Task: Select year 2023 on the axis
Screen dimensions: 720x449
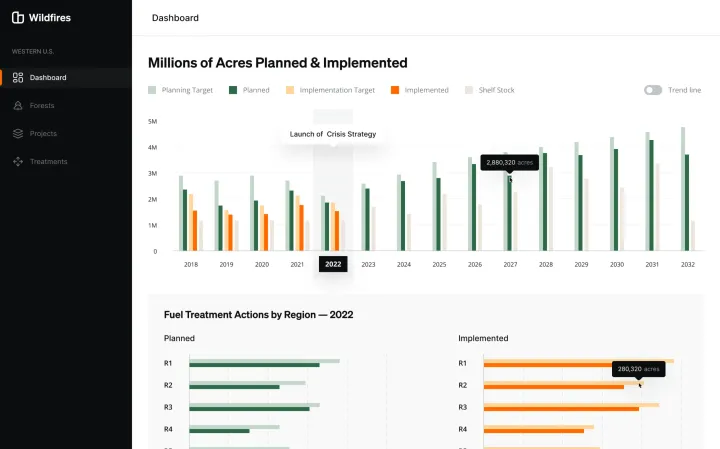Action: (368, 264)
